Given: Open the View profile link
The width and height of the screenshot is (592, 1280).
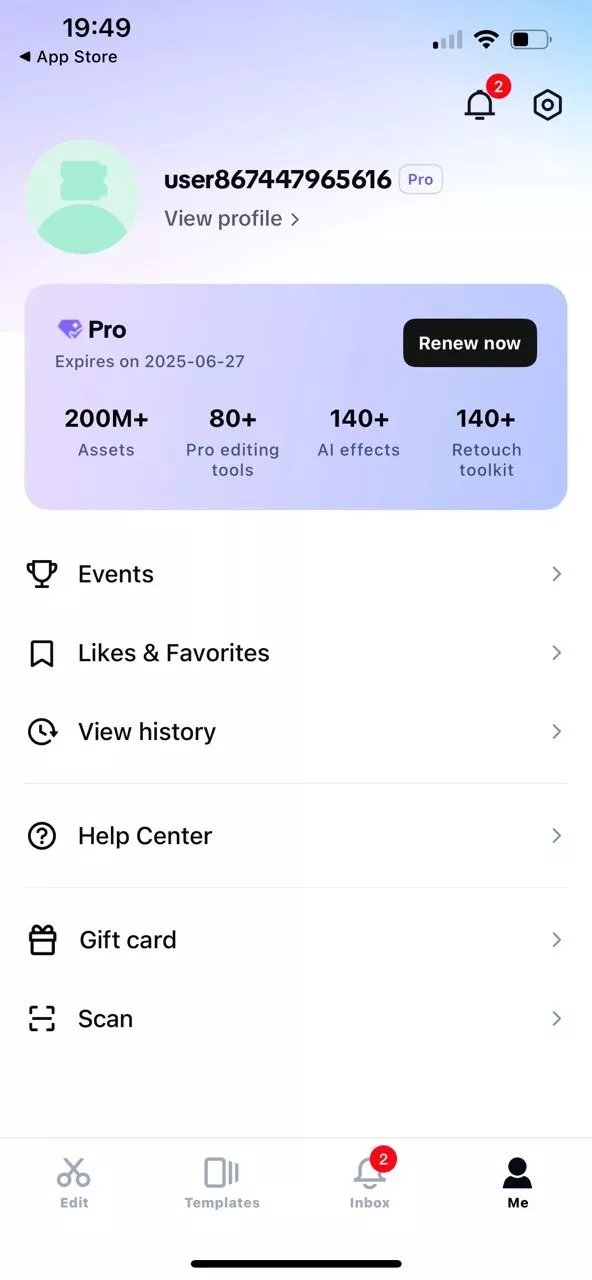Looking at the screenshot, I should coord(232,218).
